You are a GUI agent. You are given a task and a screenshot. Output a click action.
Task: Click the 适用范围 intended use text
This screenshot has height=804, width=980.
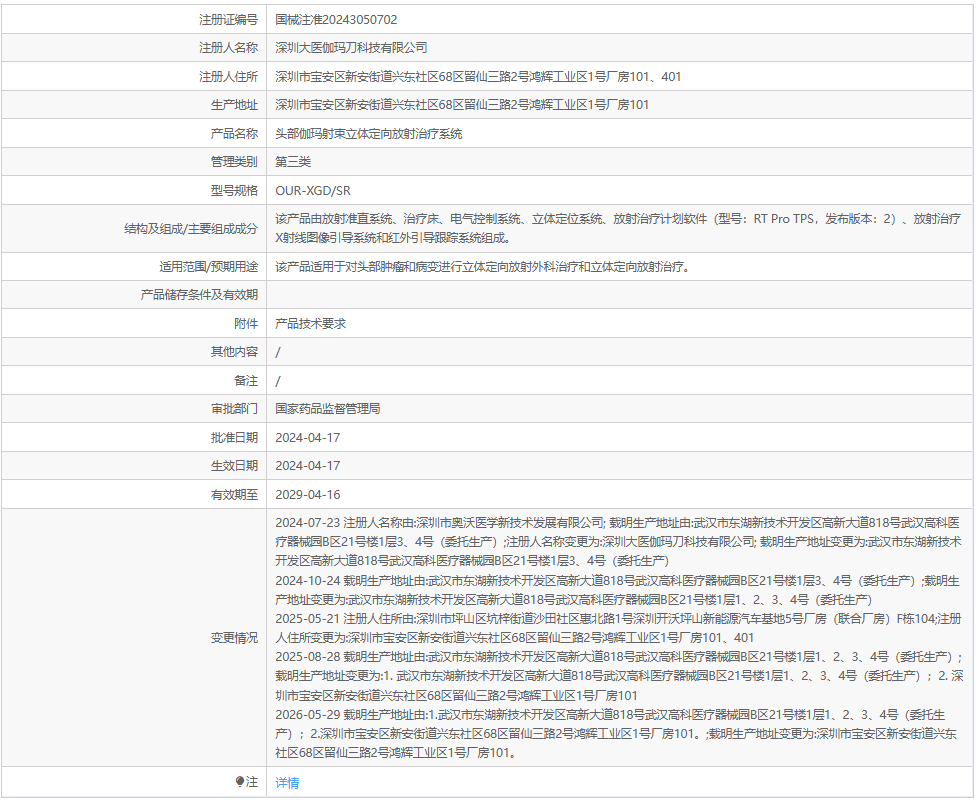[482, 266]
